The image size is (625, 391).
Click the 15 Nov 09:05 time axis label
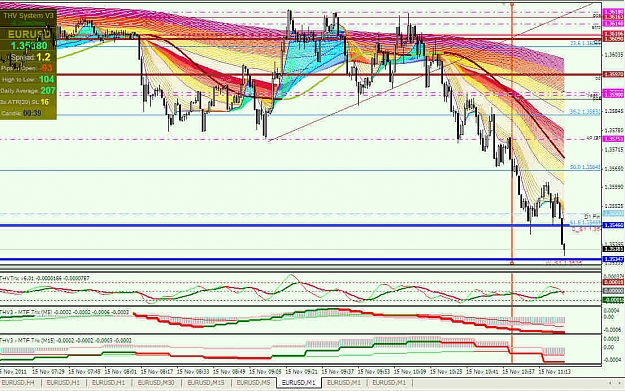pos(265,371)
